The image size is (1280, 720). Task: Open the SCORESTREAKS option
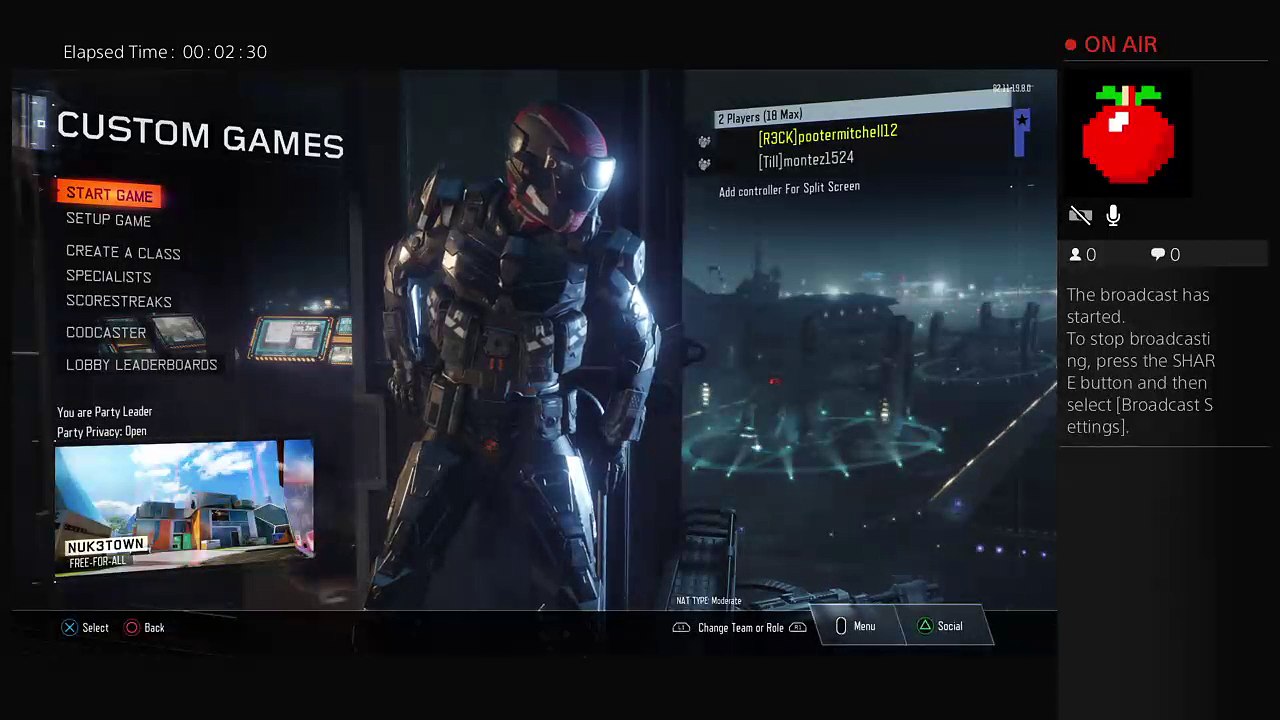click(x=118, y=302)
